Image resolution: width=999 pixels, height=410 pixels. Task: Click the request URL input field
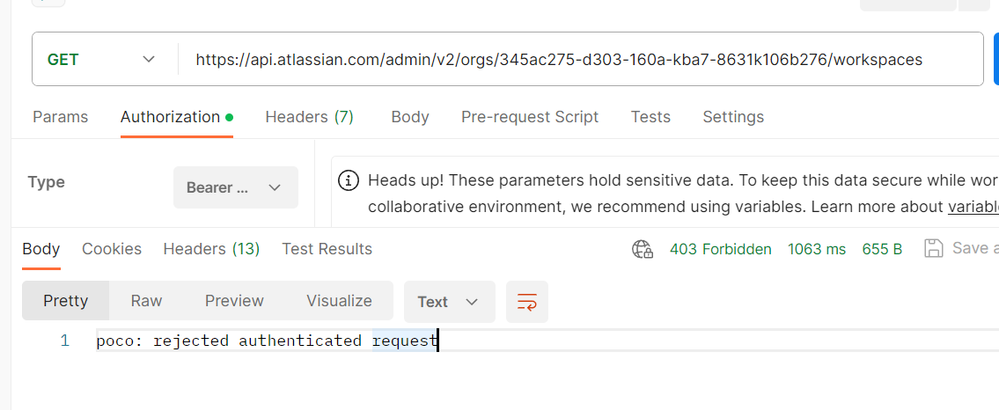tap(580, 59)
